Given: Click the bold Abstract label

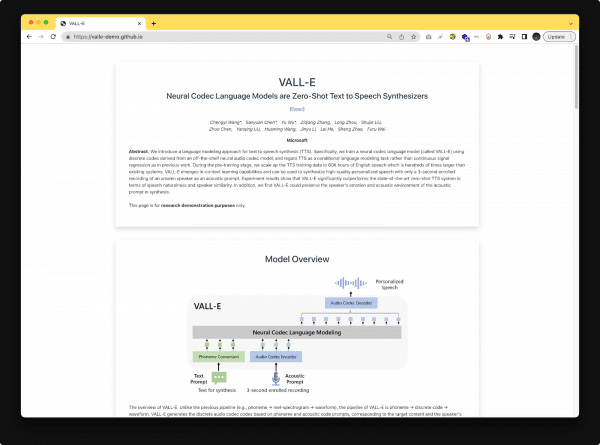Looking at the screenshot, I should pos(139,152).
